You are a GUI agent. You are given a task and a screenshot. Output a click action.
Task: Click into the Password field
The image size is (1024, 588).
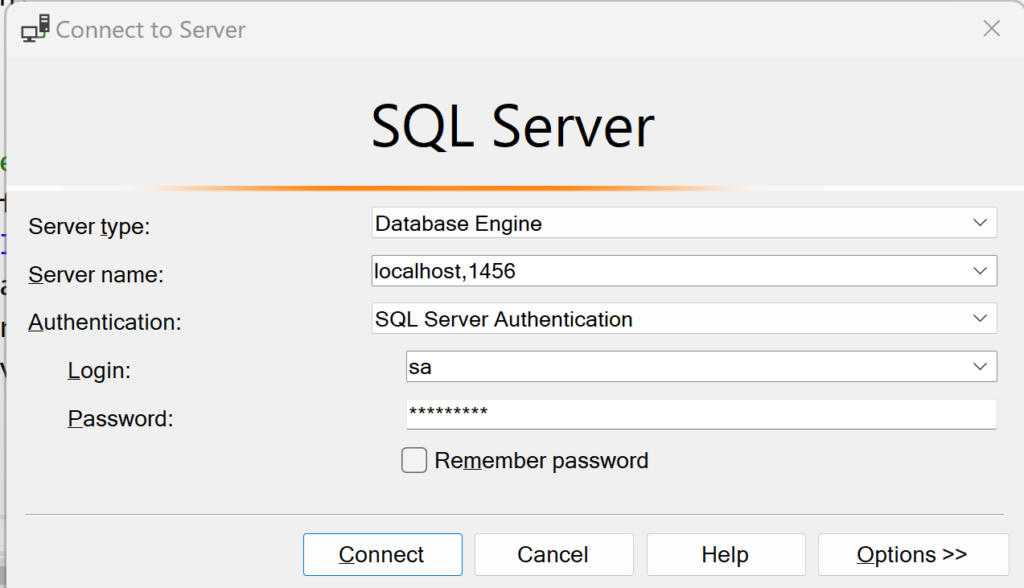coord(700,414)
